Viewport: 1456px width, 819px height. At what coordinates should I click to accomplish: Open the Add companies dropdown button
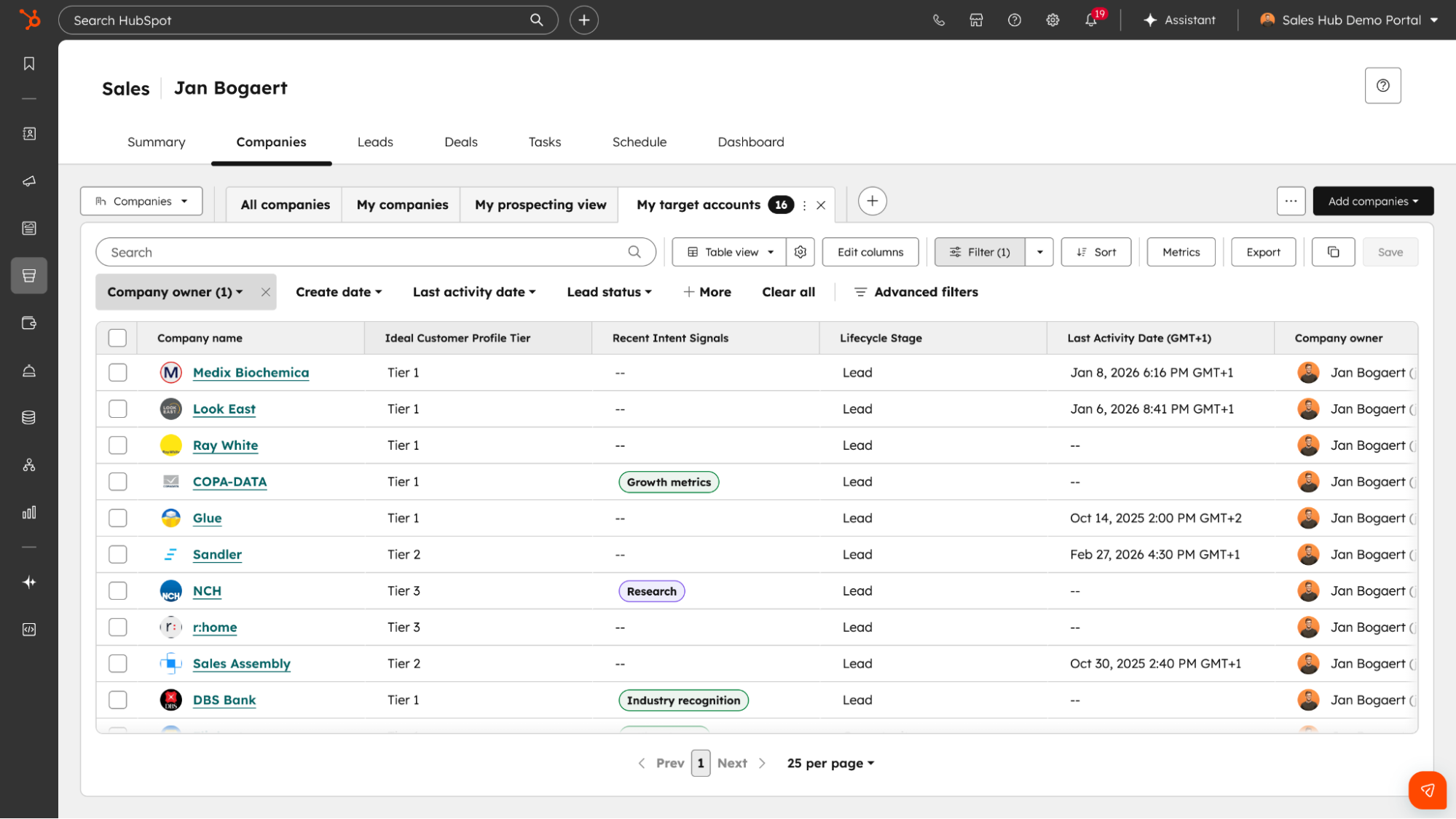1373,202
